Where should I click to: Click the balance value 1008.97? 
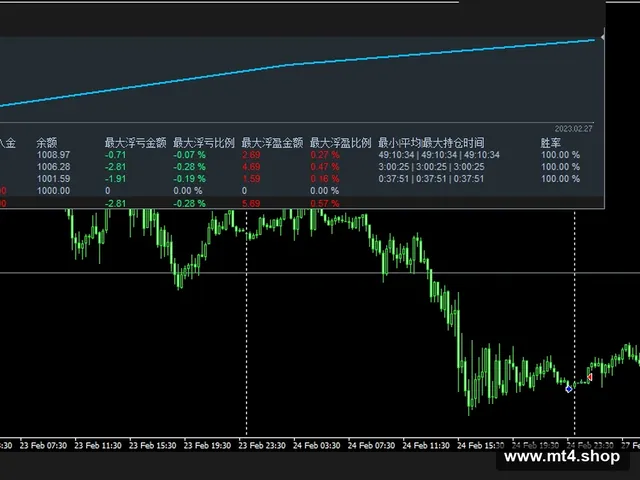[x=53, y=155]
